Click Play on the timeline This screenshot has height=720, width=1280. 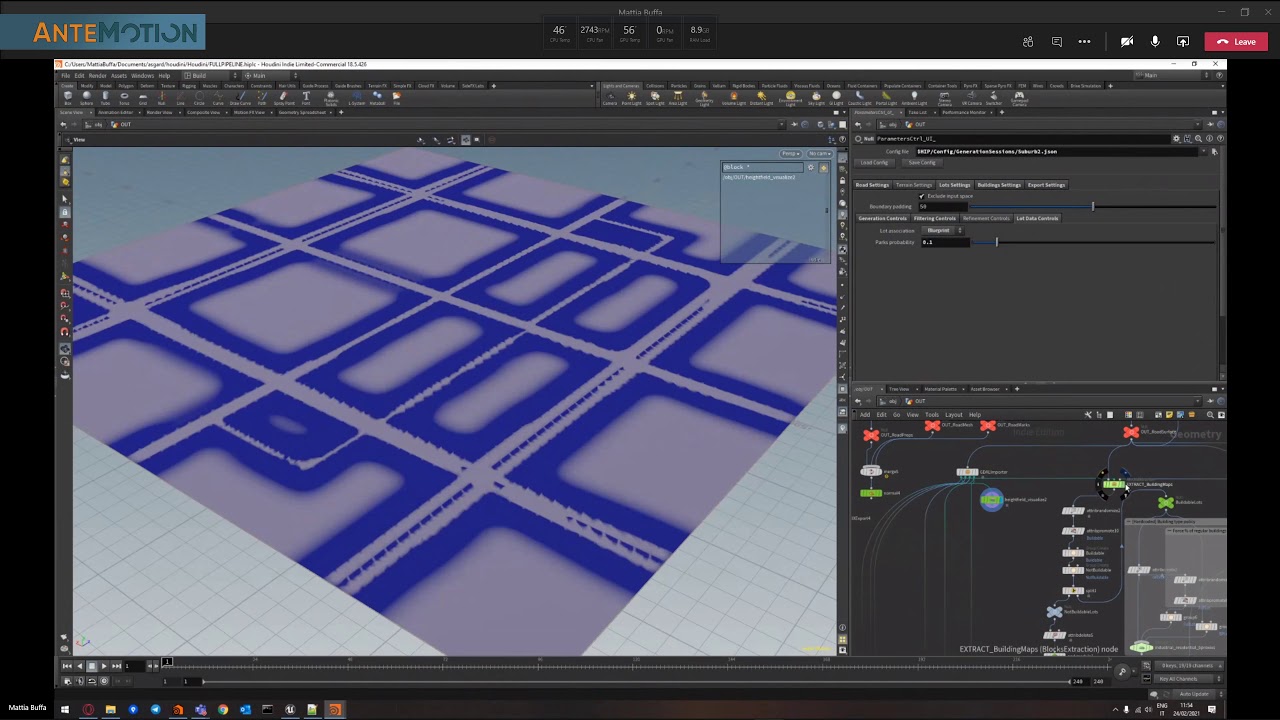(104, 666)
